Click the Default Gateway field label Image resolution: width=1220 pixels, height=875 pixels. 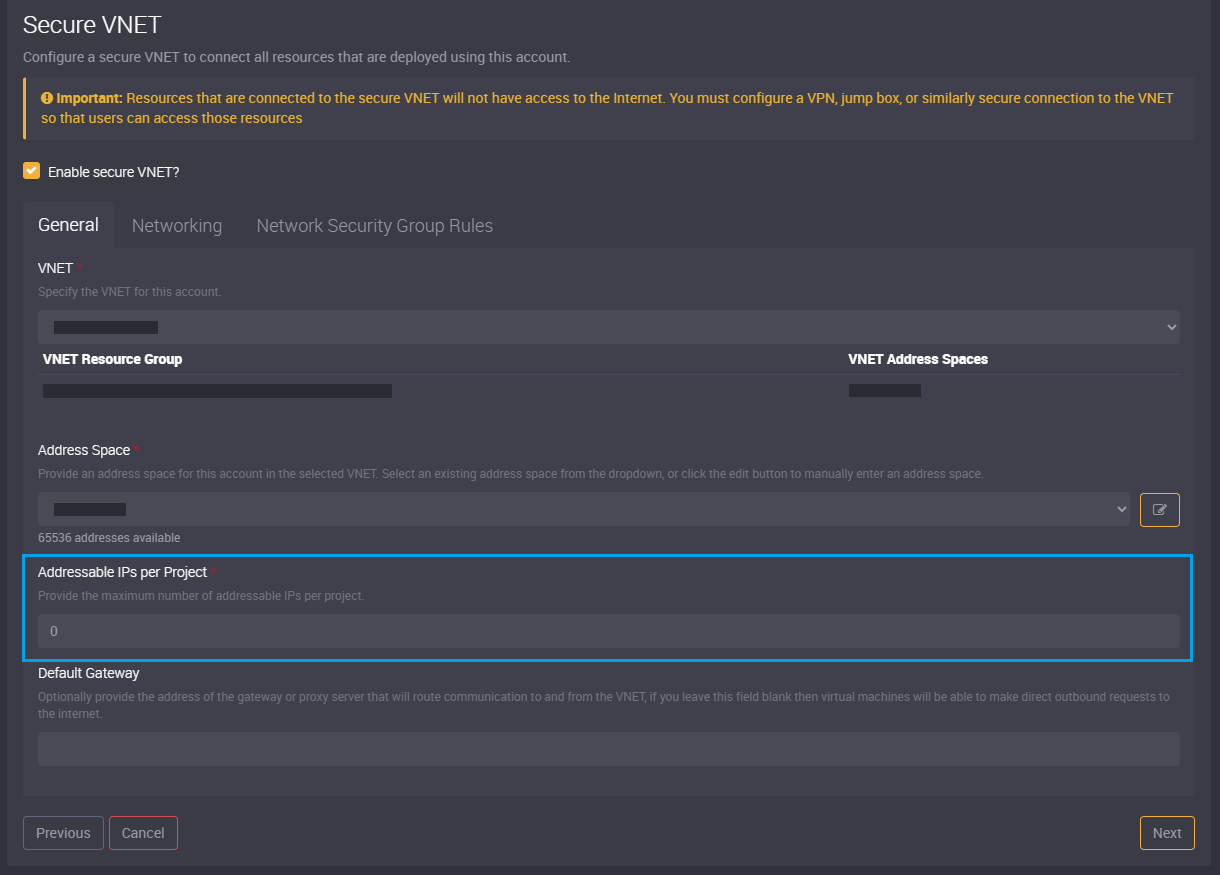pyautogui.click(x=88, y=673)
